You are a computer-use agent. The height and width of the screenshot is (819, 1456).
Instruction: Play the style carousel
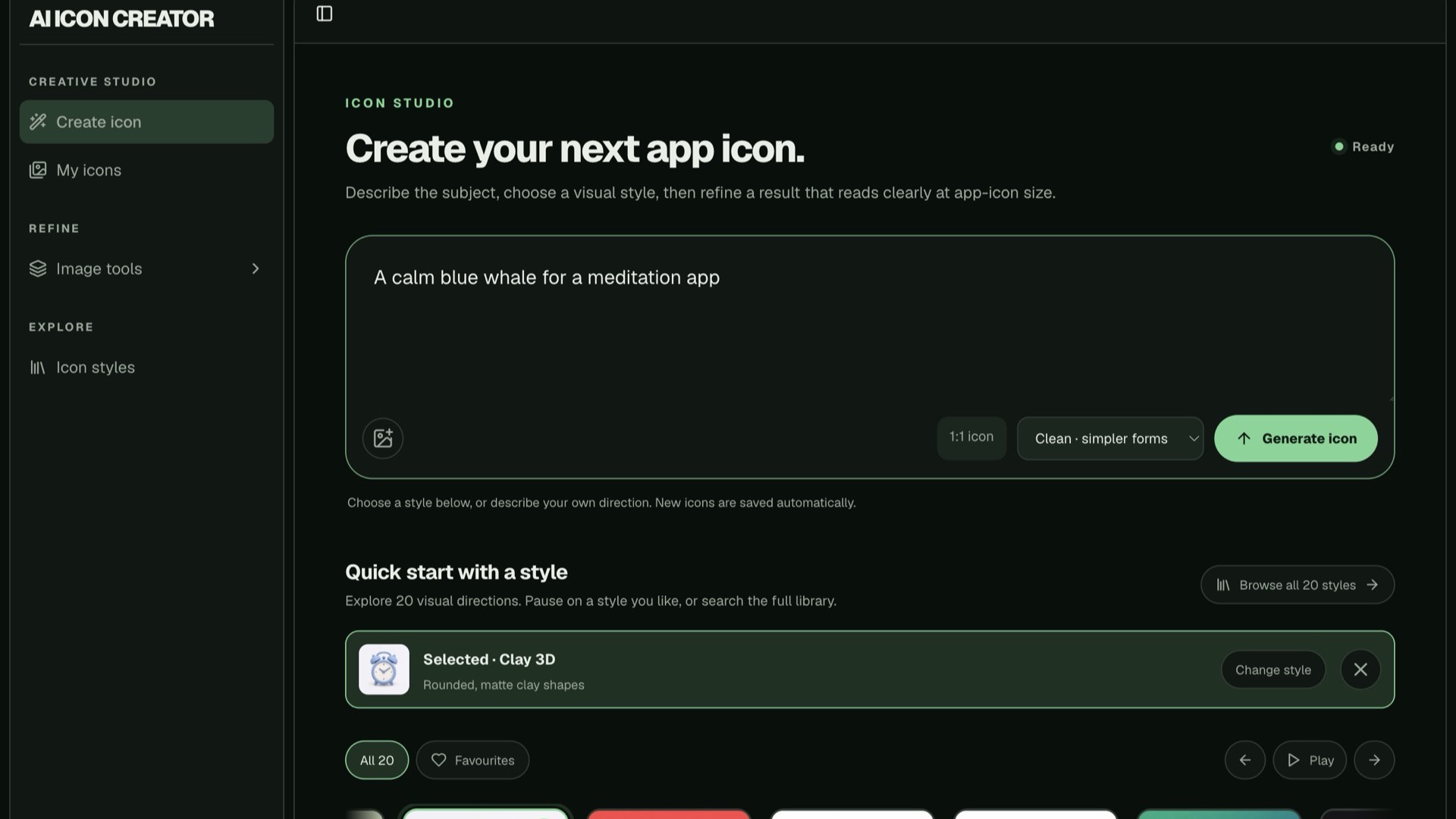click(1310, 760)
